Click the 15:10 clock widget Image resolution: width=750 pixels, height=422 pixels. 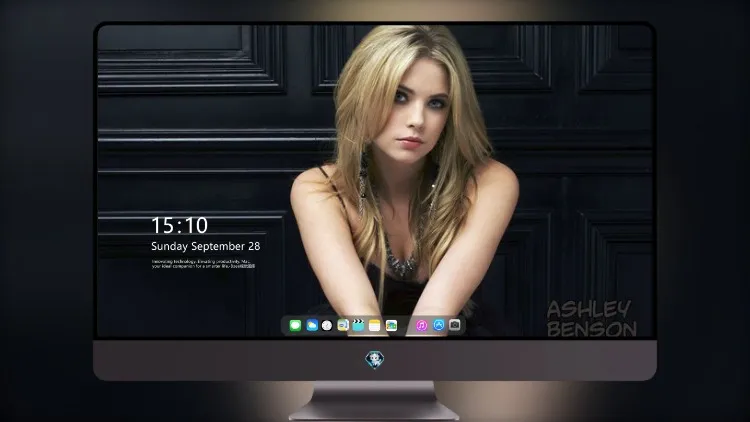[179, 225]
